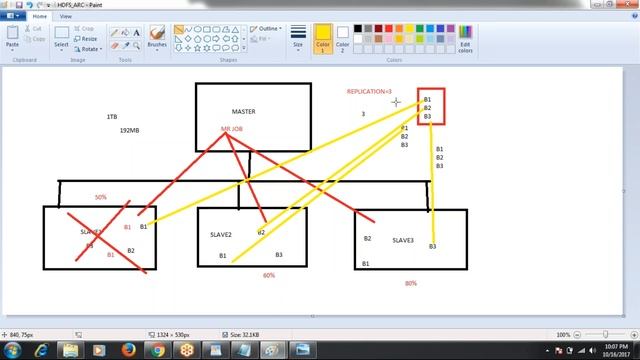Open the Select dropdown arrow
The image size is (640, 360).
click(x=61, y=50)
